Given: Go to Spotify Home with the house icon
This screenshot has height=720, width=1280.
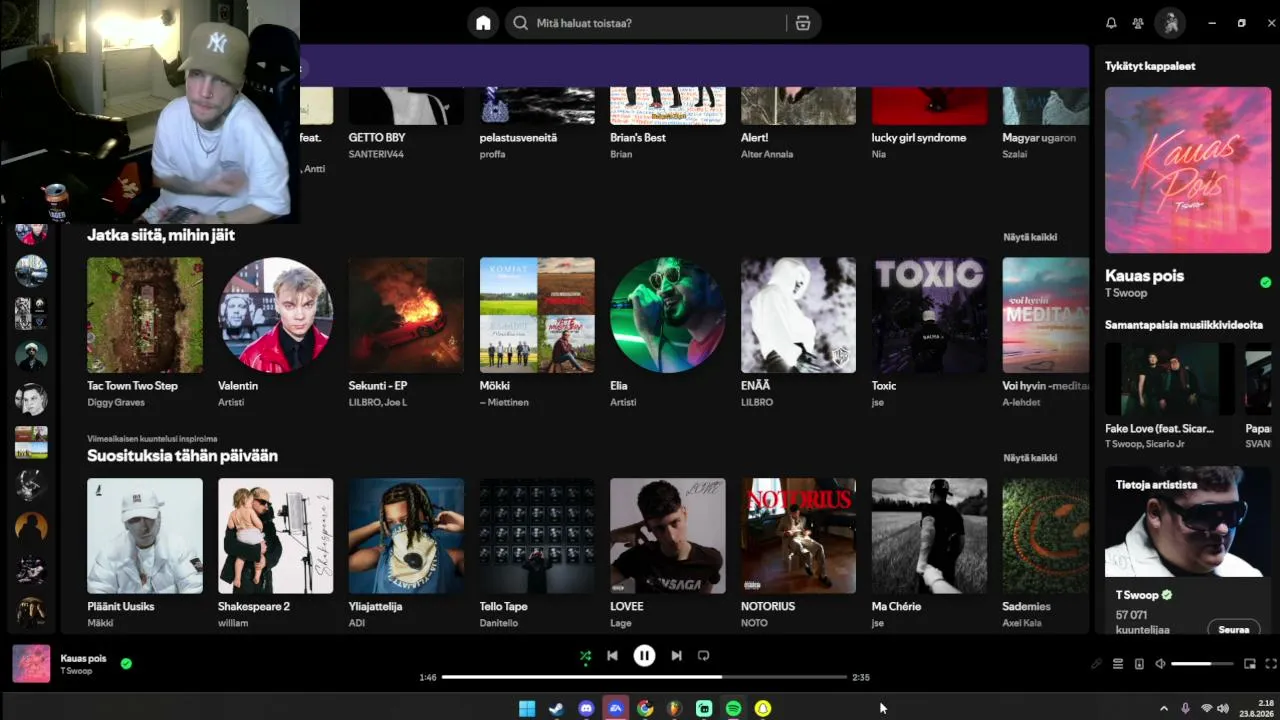Looking at the screenshot, I should coord(483,23).
